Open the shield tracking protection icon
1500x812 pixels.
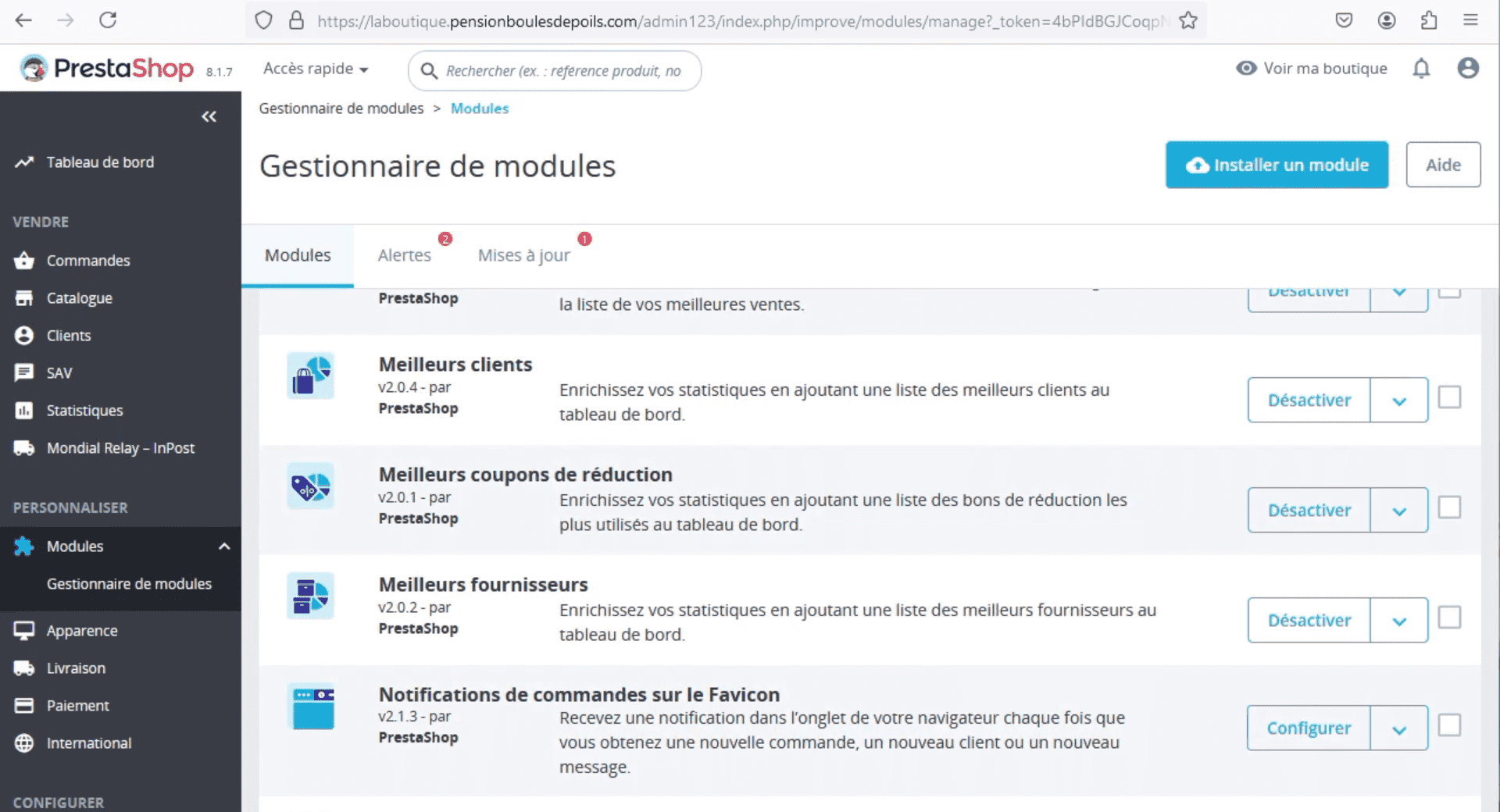pyautogui.click(x=264, y=20)
